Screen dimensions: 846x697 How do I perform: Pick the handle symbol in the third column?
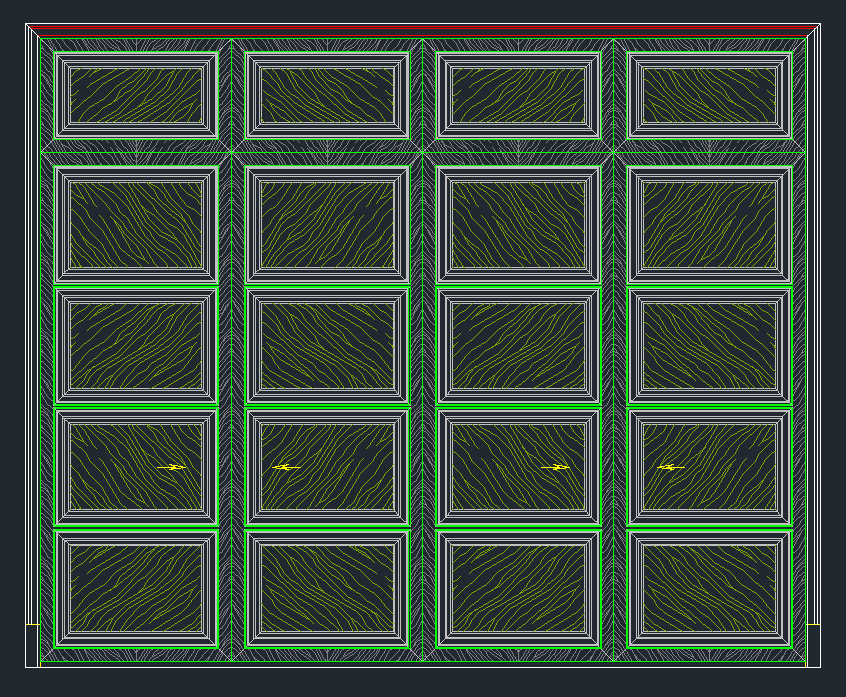click(x=555, y=467)
